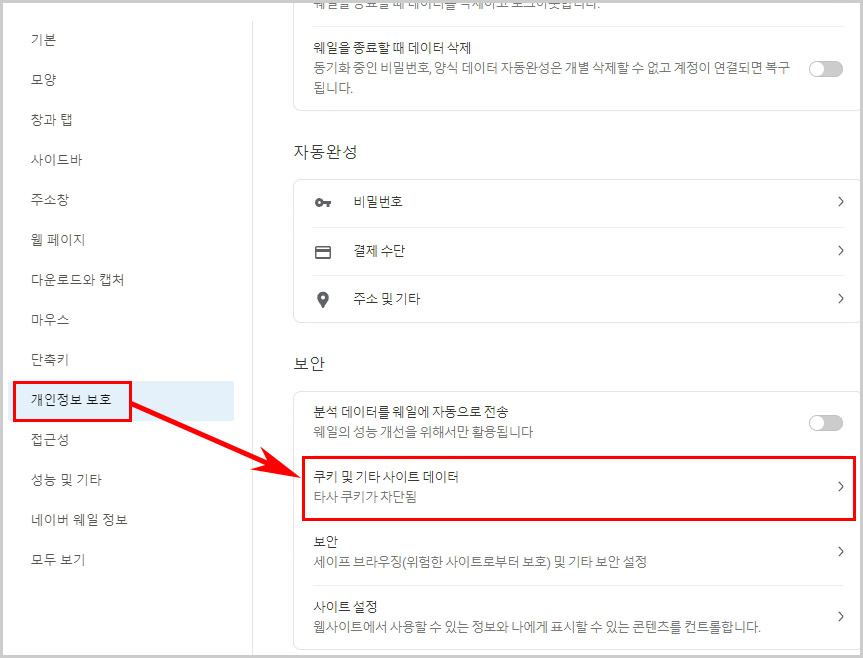
Task: Open 창과 탭 settings section
Action: point(52,120)
